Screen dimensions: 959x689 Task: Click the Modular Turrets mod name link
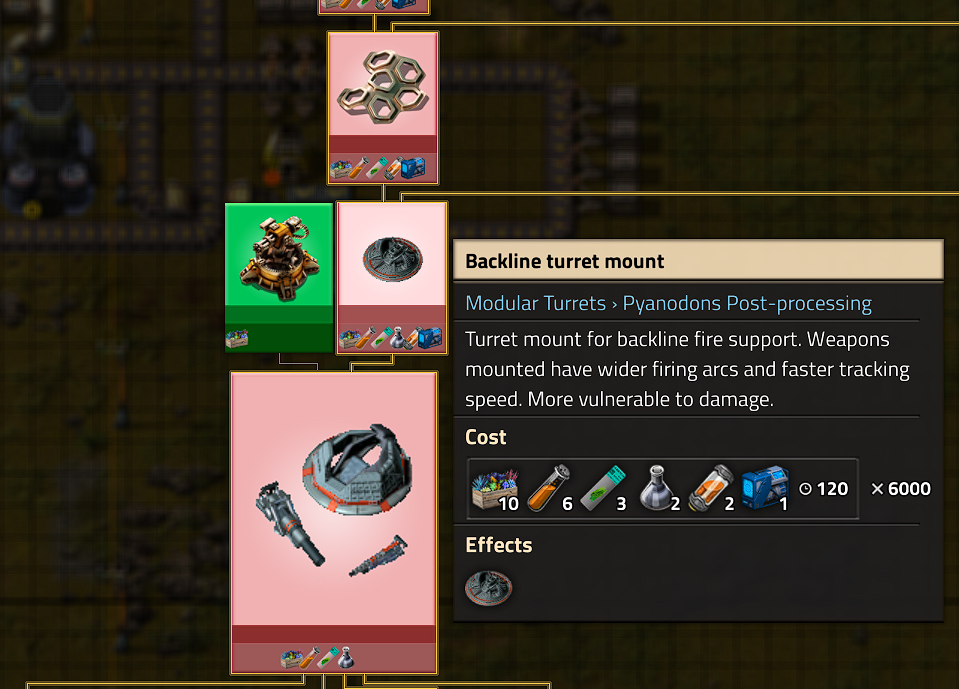(x=535, y=303)
